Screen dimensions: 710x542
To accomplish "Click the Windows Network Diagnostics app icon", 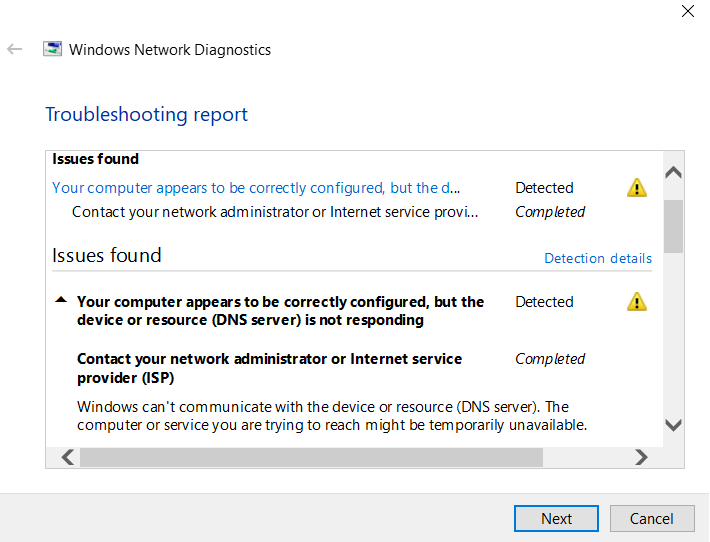I will click(53, 49).
